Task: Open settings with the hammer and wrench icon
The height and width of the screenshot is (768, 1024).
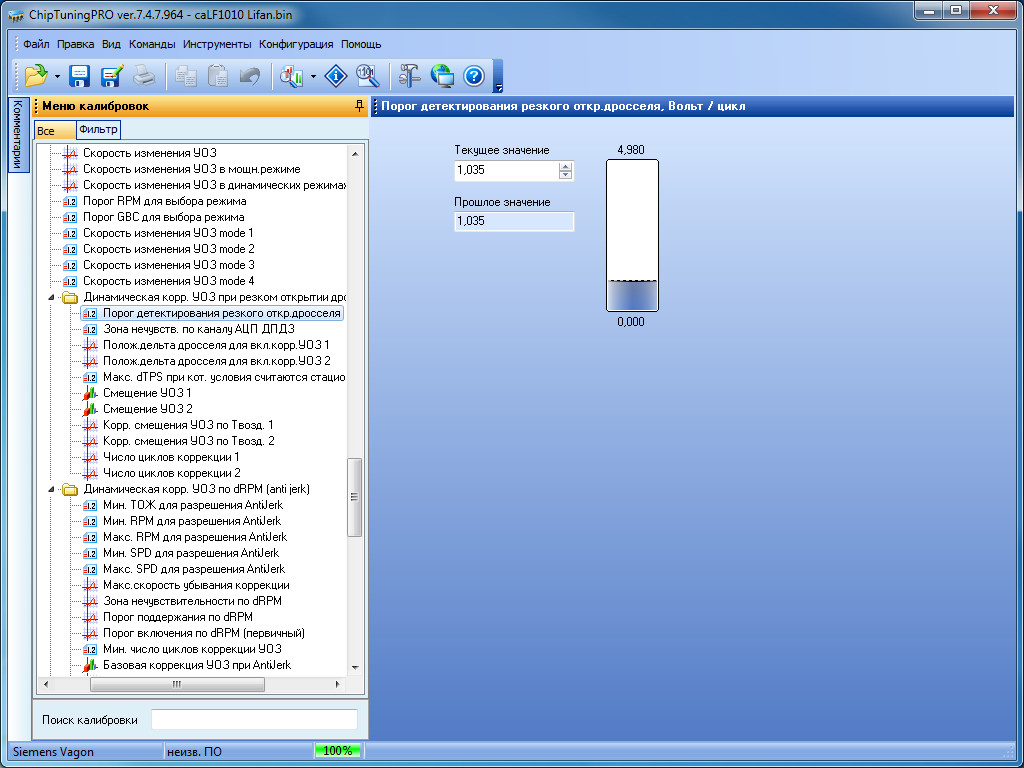Action: click(x=410, y=76)
